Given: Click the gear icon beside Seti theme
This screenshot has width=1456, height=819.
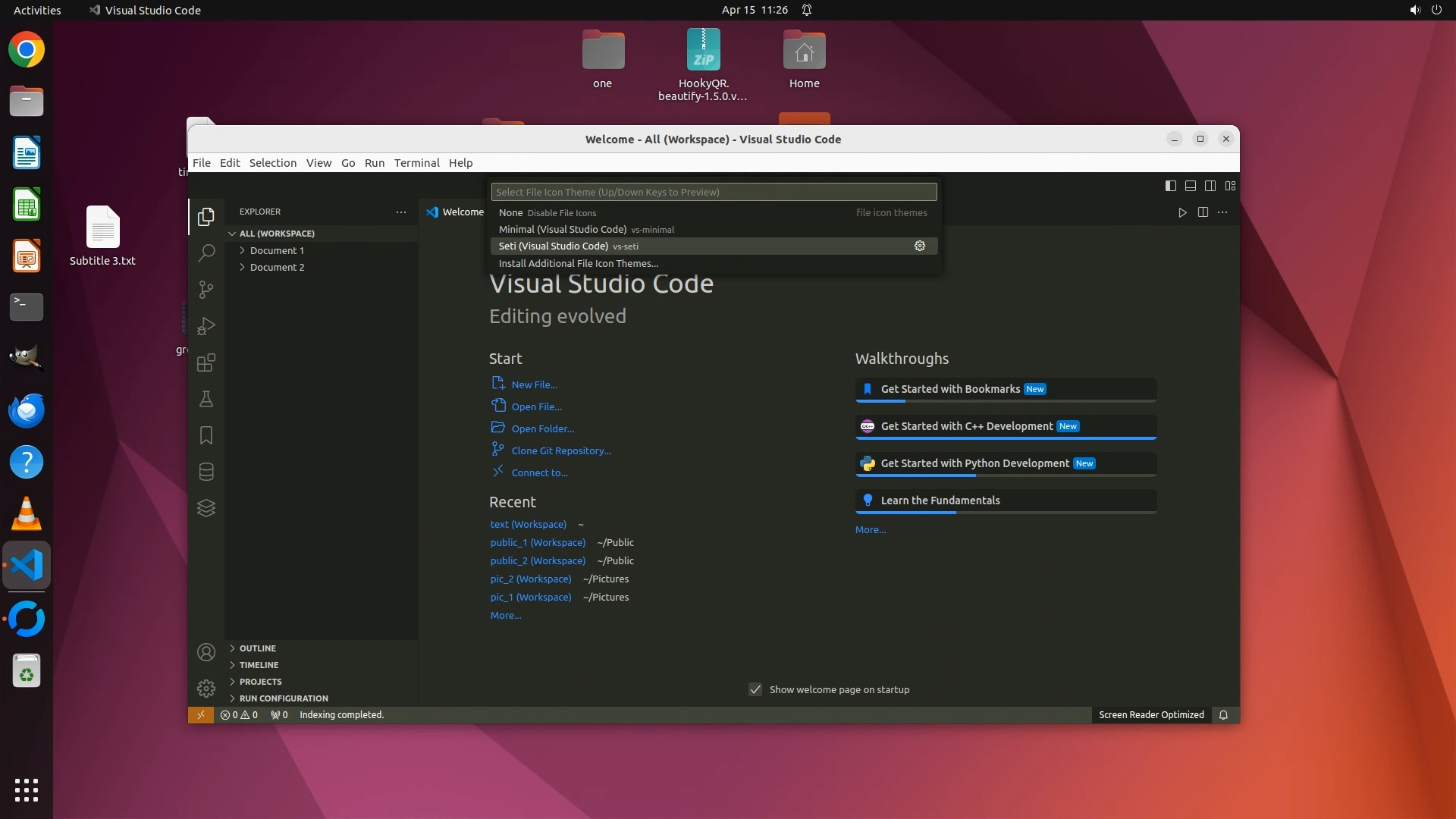Looking at the screenshot, I should point(920,246).
